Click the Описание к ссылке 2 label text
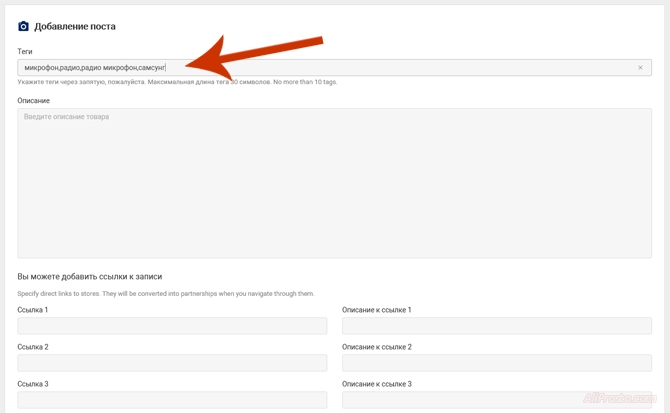The width and height of the screenshot is (670, 413). tap(376, 347)
